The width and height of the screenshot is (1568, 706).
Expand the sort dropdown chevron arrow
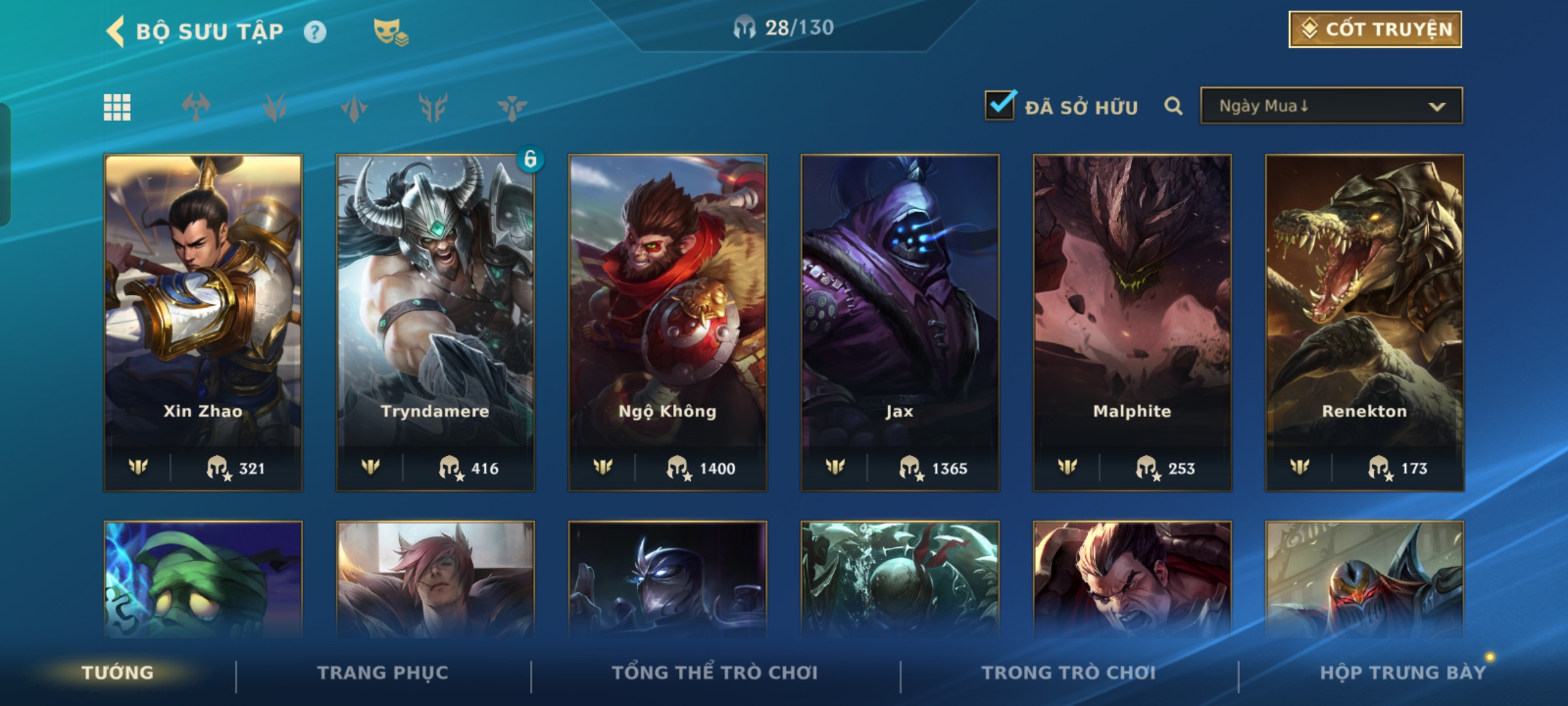click(x=1437, y=107)
